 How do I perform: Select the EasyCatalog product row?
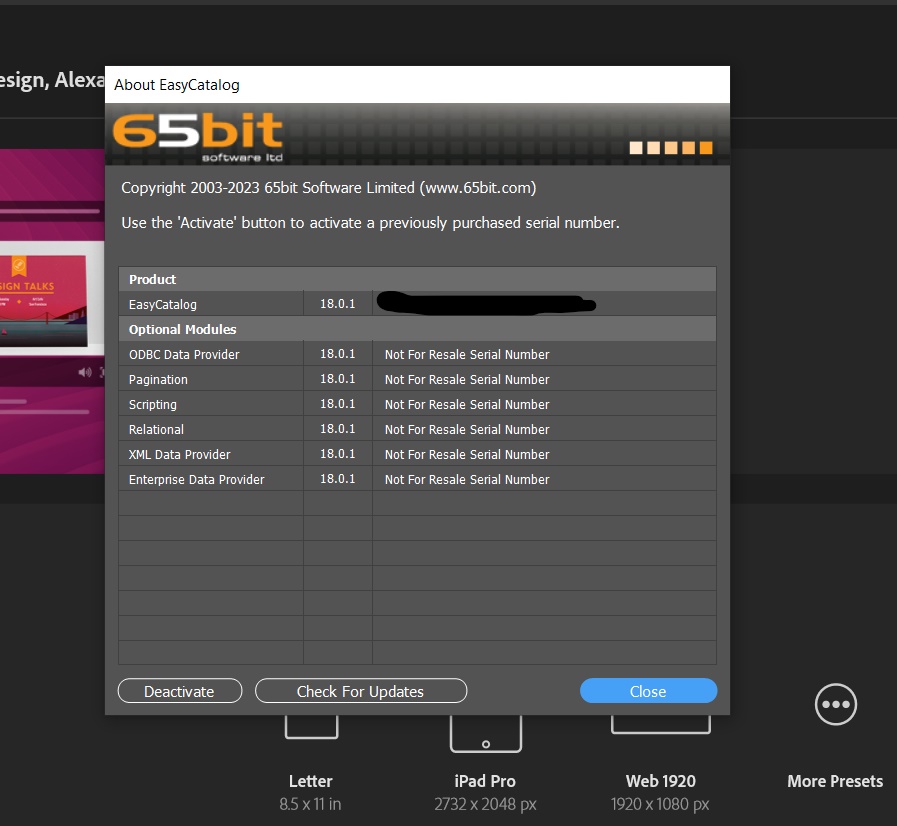tap(210, 303)
